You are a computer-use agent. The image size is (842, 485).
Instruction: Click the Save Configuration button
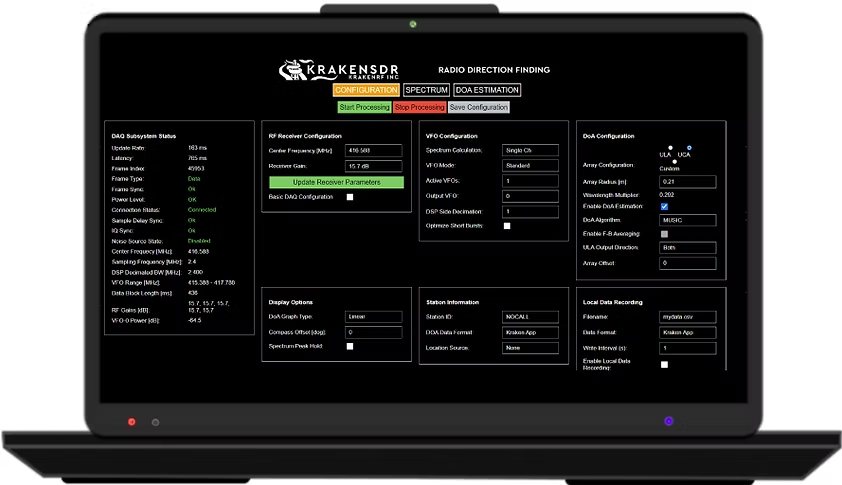478,107
